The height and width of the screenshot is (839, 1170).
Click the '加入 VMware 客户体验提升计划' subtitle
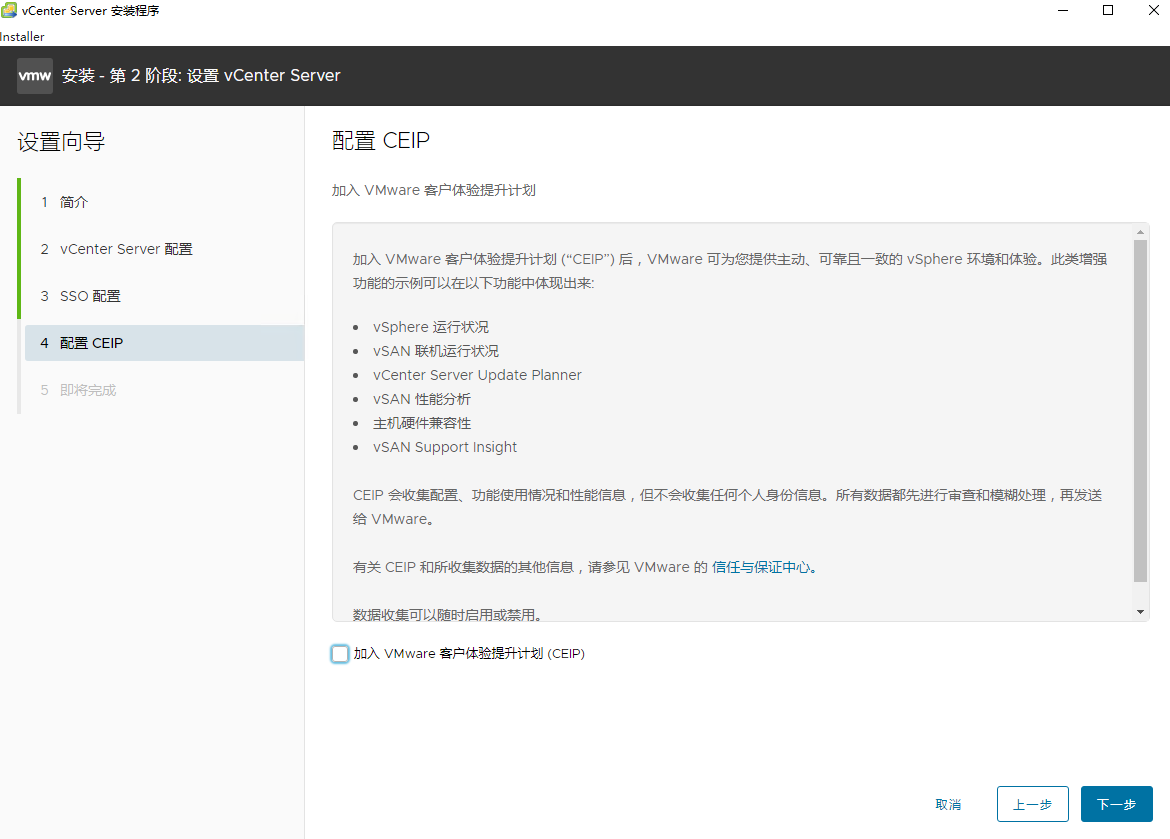pos(434,190)
